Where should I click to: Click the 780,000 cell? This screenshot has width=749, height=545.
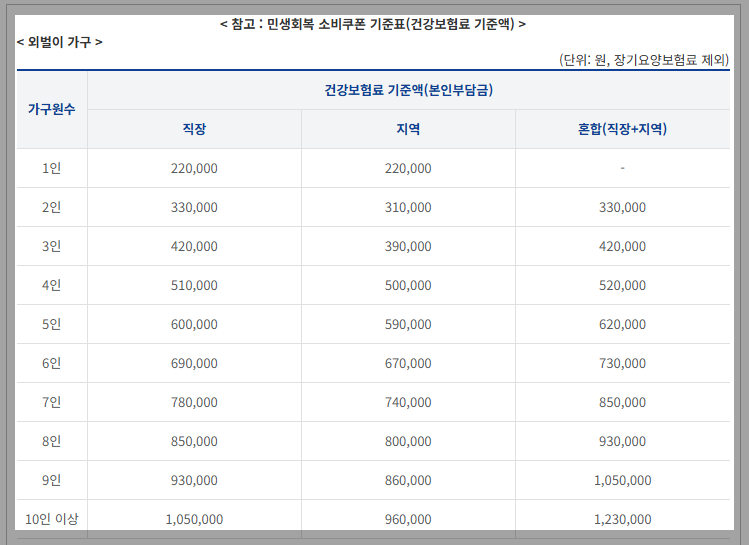pos(194,402)
